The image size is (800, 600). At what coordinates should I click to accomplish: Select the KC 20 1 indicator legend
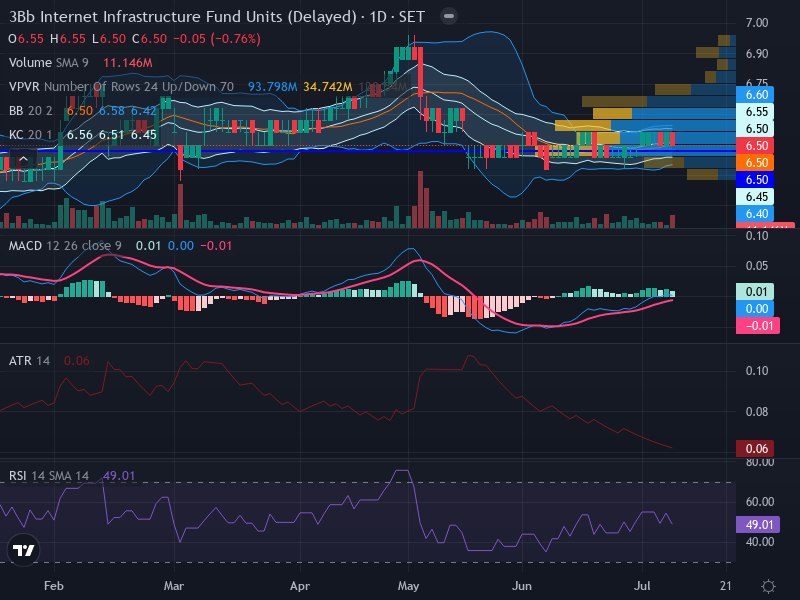click(x=31, y=135)
